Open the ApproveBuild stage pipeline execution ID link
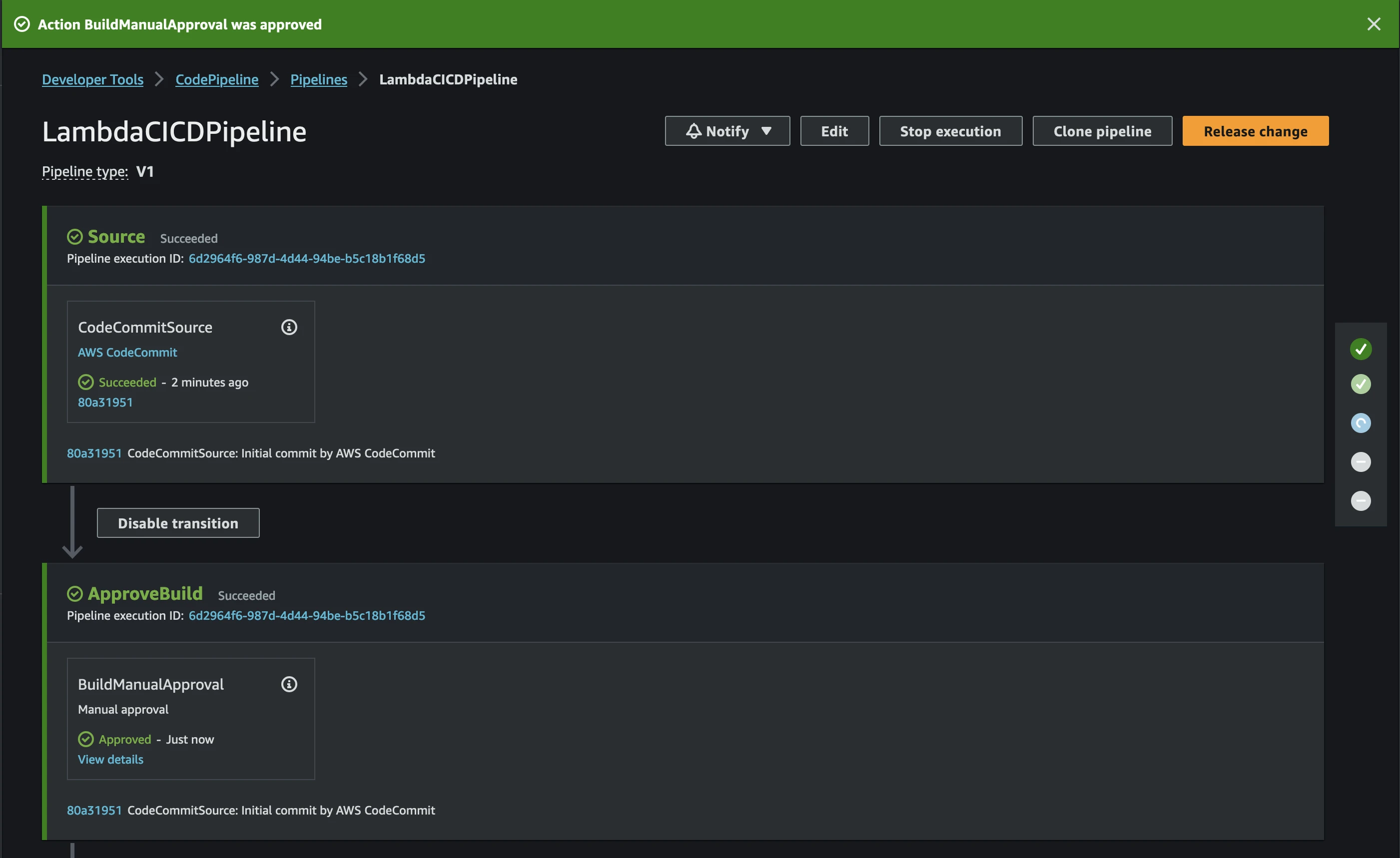Screen dimensions: 1400x858 pos(307,616)
